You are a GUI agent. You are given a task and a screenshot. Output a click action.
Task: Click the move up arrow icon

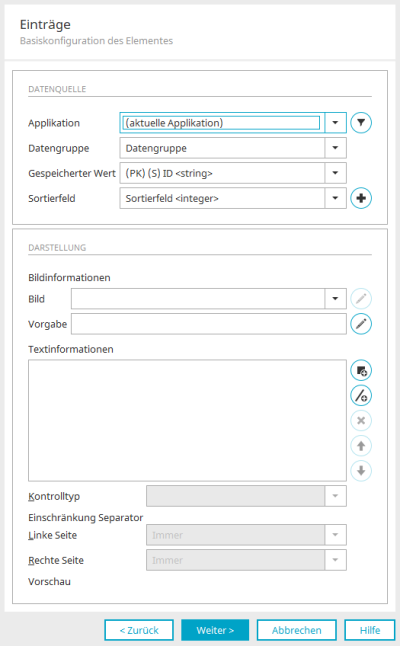361,446
